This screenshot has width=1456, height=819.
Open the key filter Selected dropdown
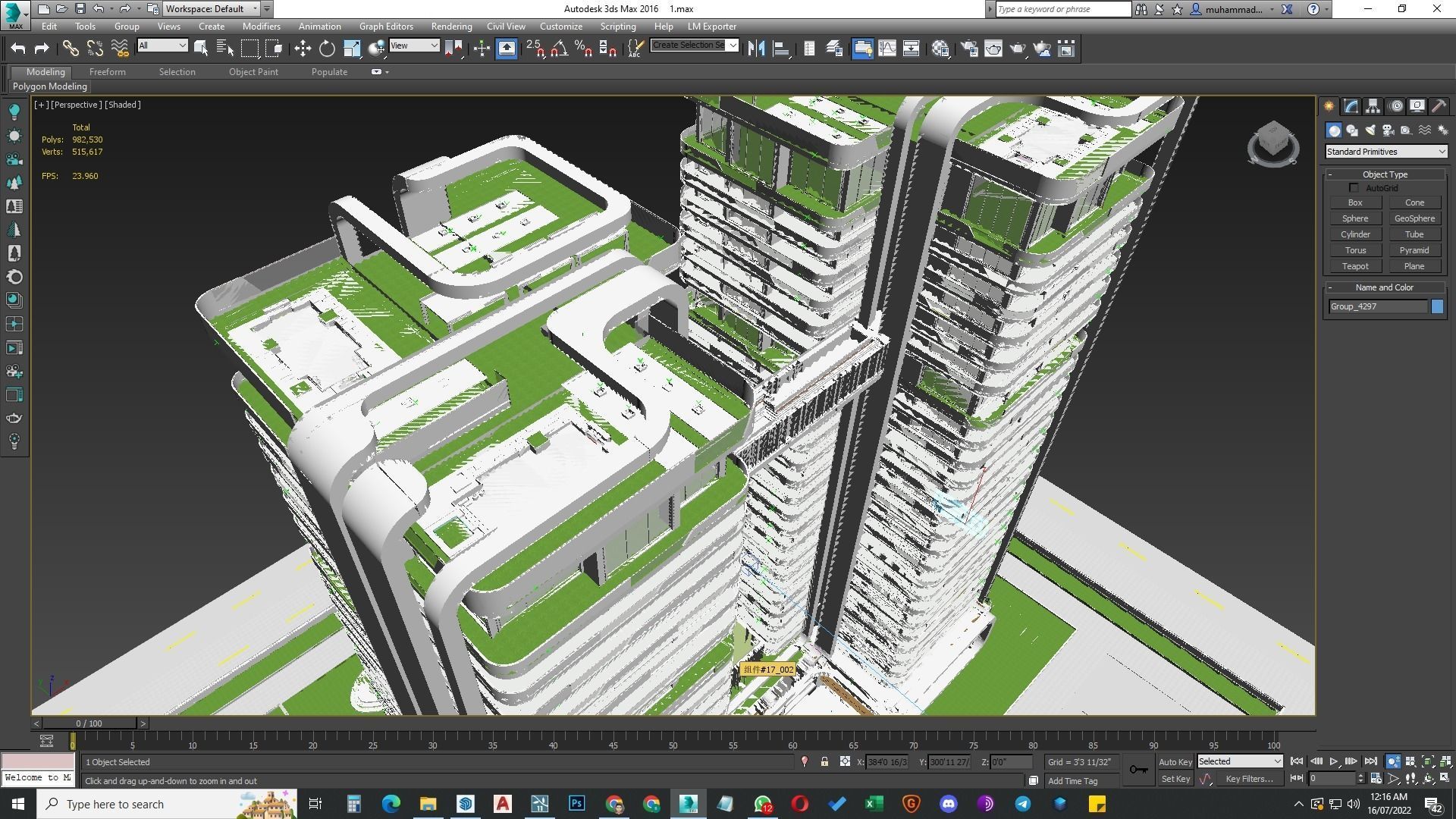pyautogui.click(x=1240, y=761)
